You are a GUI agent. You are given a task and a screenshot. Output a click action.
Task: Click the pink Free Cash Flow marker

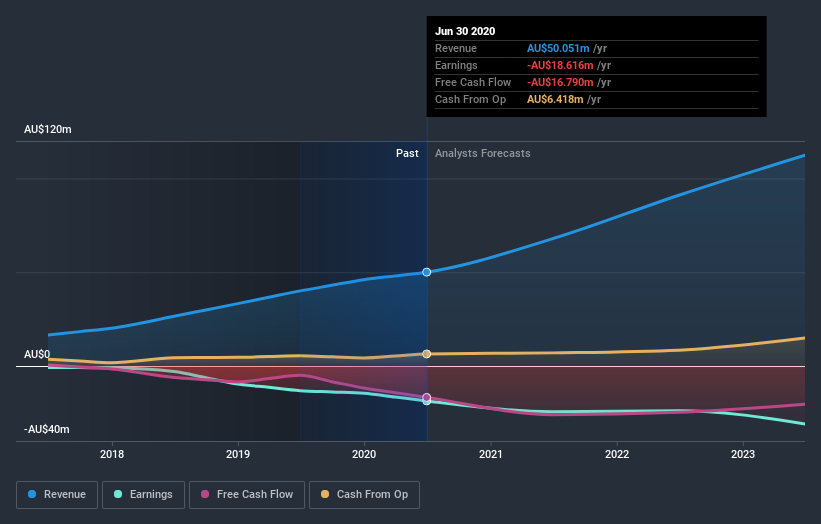[x=427, y=397]
